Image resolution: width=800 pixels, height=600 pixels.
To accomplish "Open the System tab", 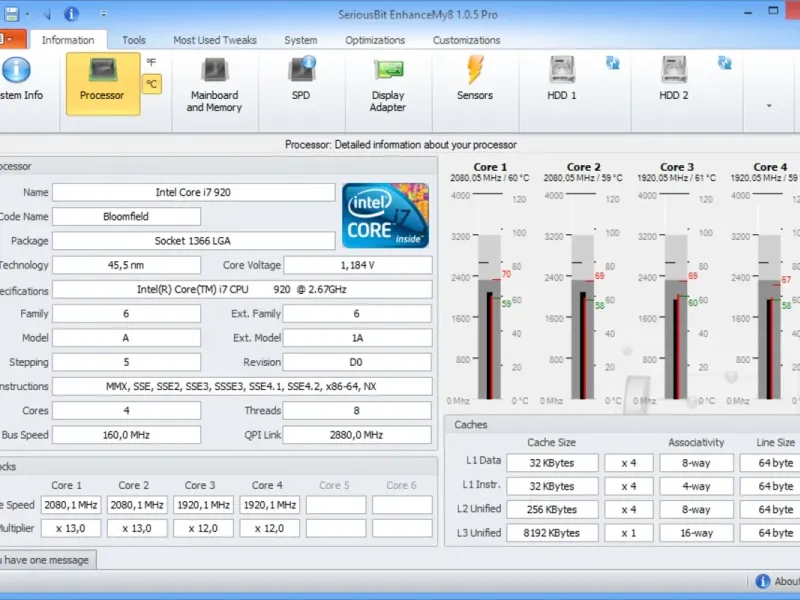I will tap(301, 40).
